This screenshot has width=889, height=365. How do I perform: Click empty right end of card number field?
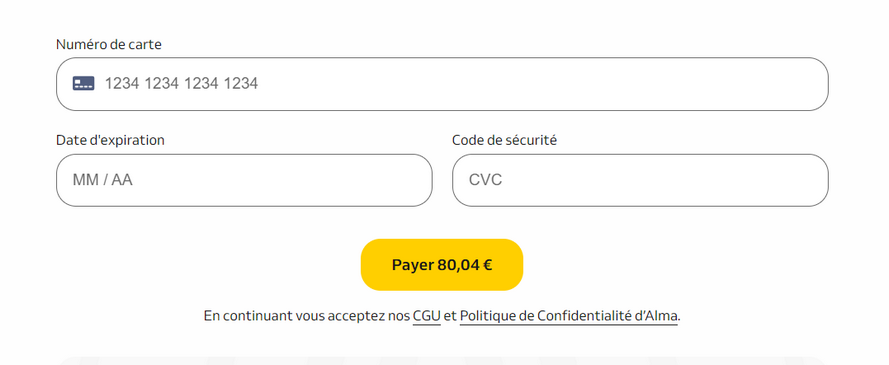point(737,84)
